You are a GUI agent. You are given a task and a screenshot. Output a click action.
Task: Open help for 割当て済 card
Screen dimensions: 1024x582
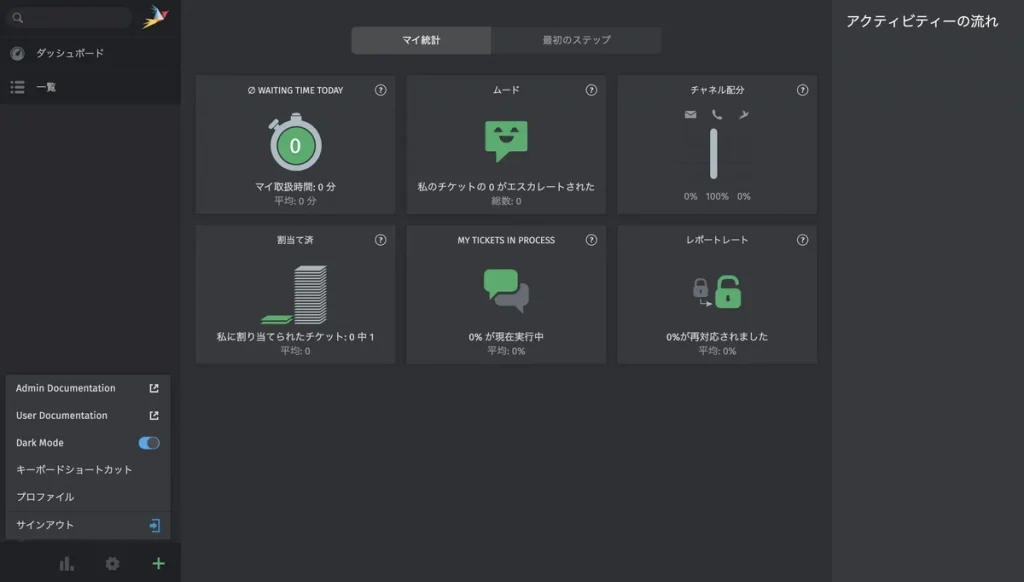pos(380,240)
